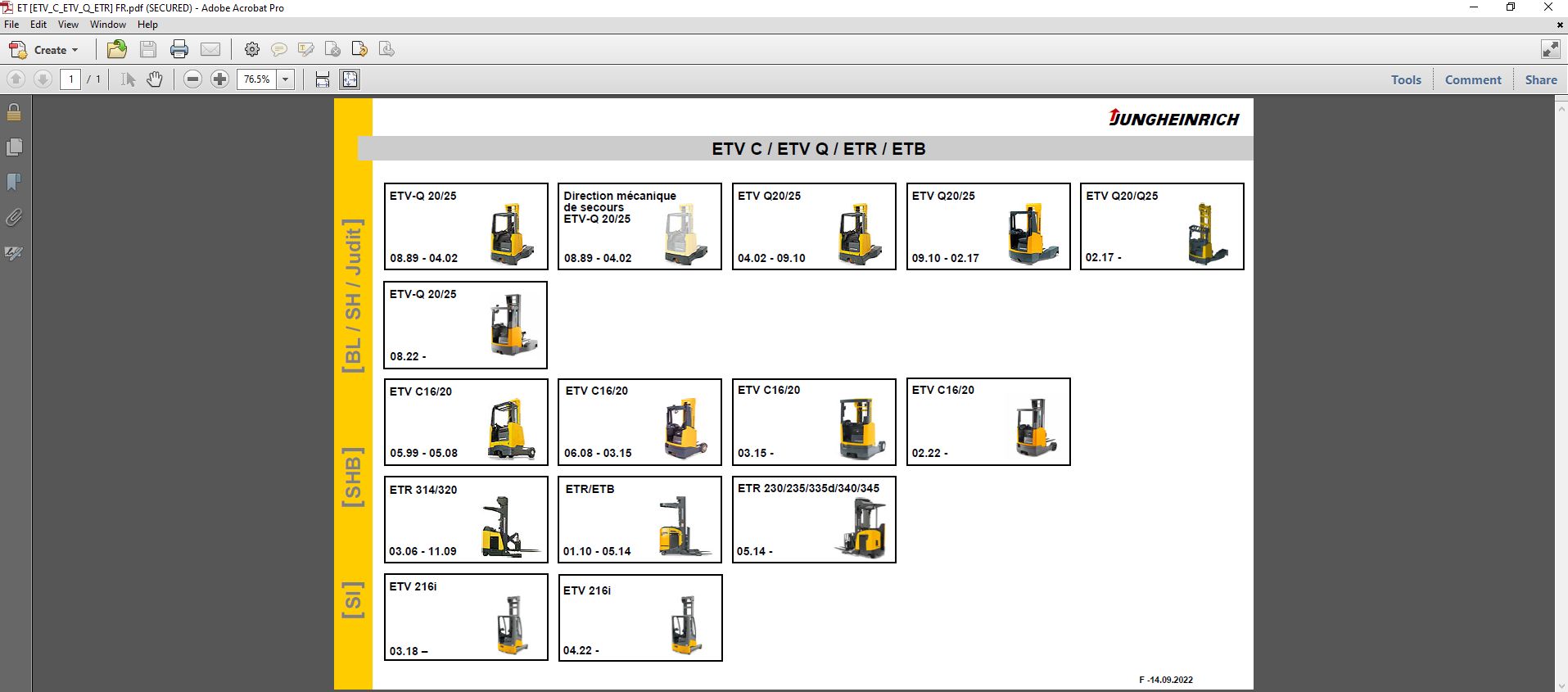The width and height of the screenshot is (1568, 692).
Task: Show page thumbnails panel icon
Action: (x=14, y=147)
